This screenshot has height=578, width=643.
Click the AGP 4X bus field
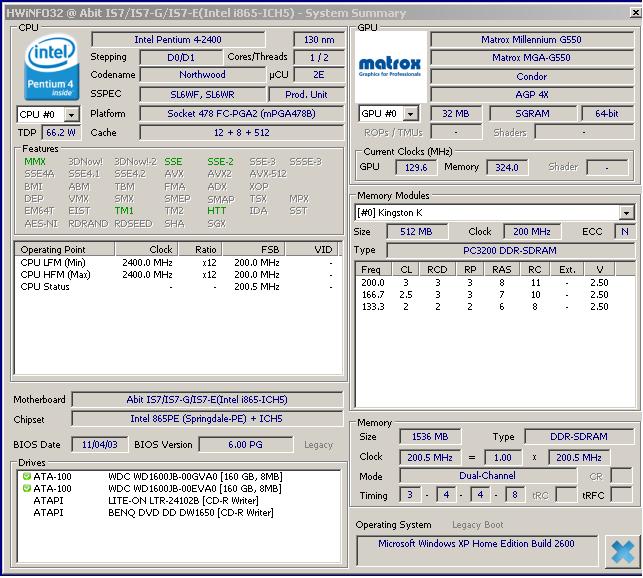point(532,94)
